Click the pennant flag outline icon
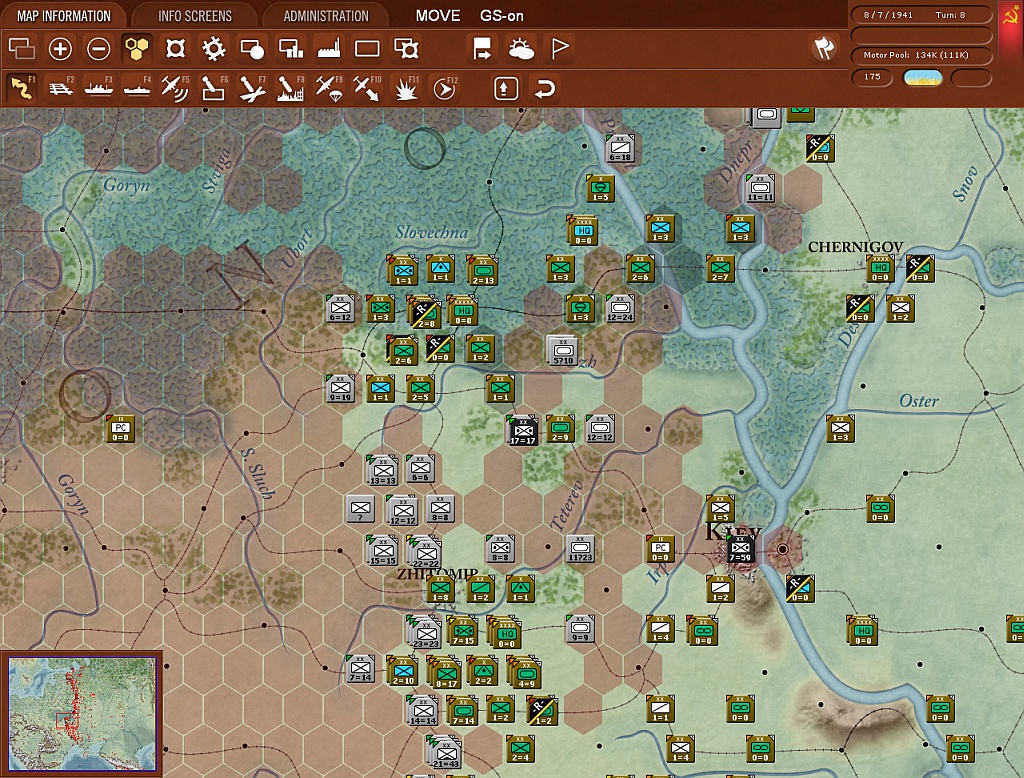 click(x=560, y=48)
